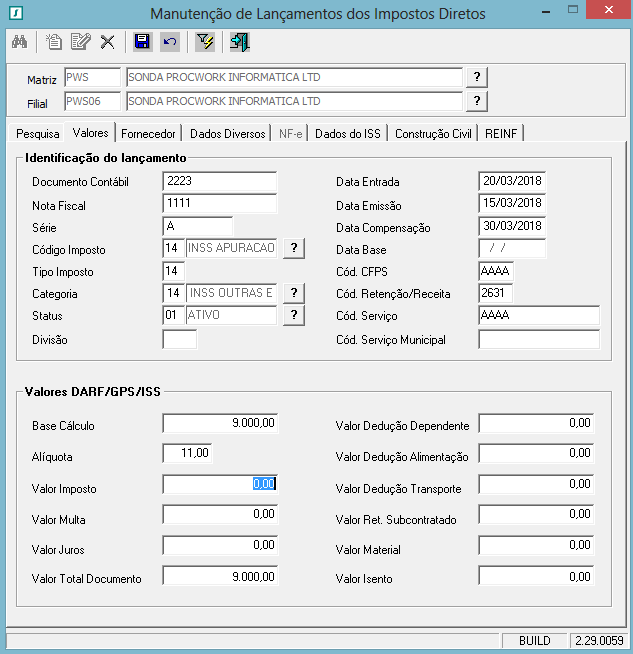Open lookup button next to Categoria
Image resolution: width=633 pixels, height=654 pixels.
tap(294, 292)
